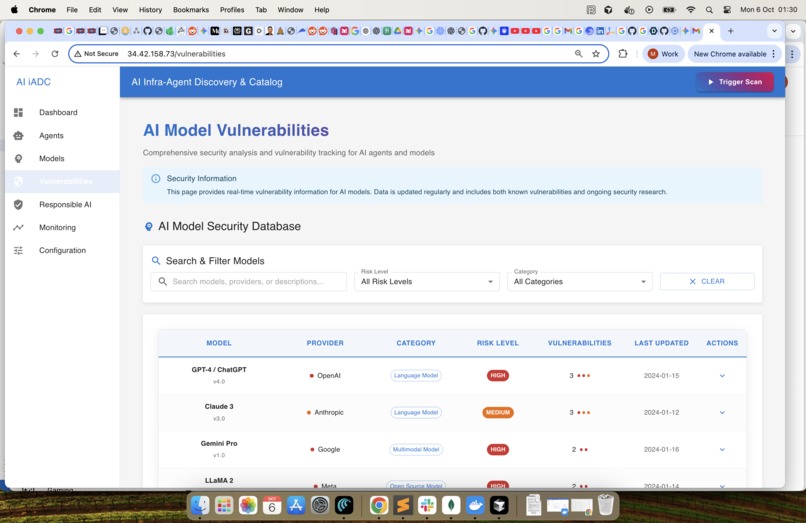This screenshot has width=806, height=523.
Task: Open Monitoring via its trend-line icon
Action: (19, 227)
